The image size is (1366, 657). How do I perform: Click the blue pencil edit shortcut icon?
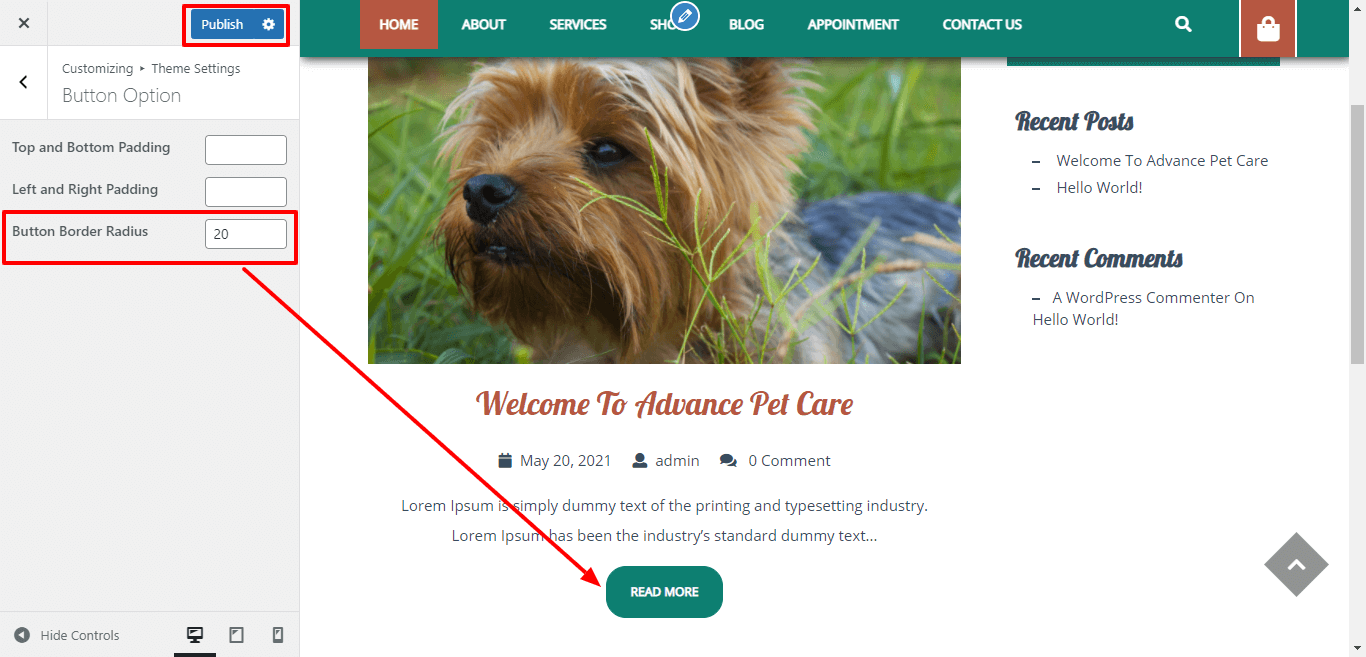point(685,16)
